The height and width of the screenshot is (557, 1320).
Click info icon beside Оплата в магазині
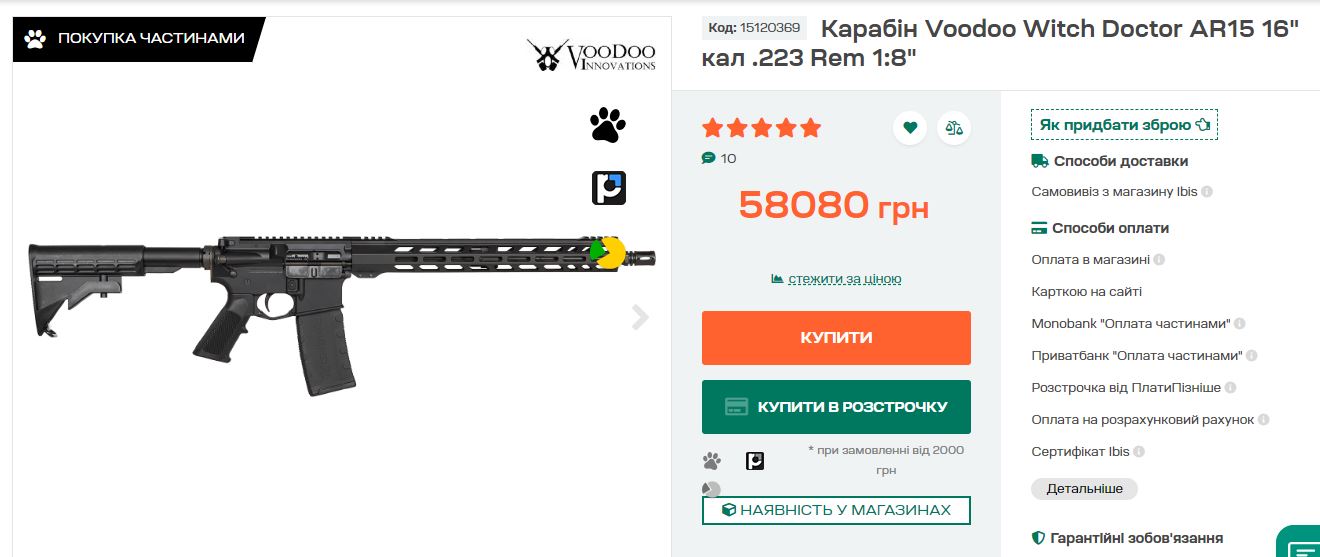(x=1159, y=260)
